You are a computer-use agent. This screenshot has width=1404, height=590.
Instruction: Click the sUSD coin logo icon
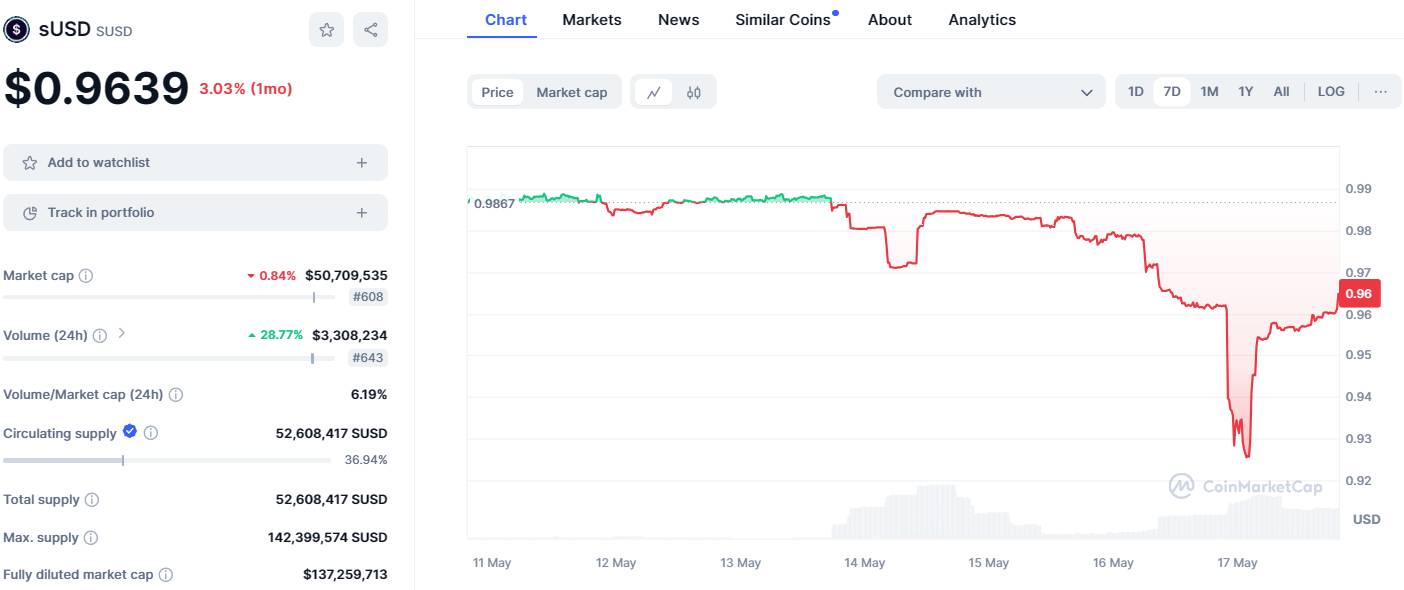pos(17,30)
